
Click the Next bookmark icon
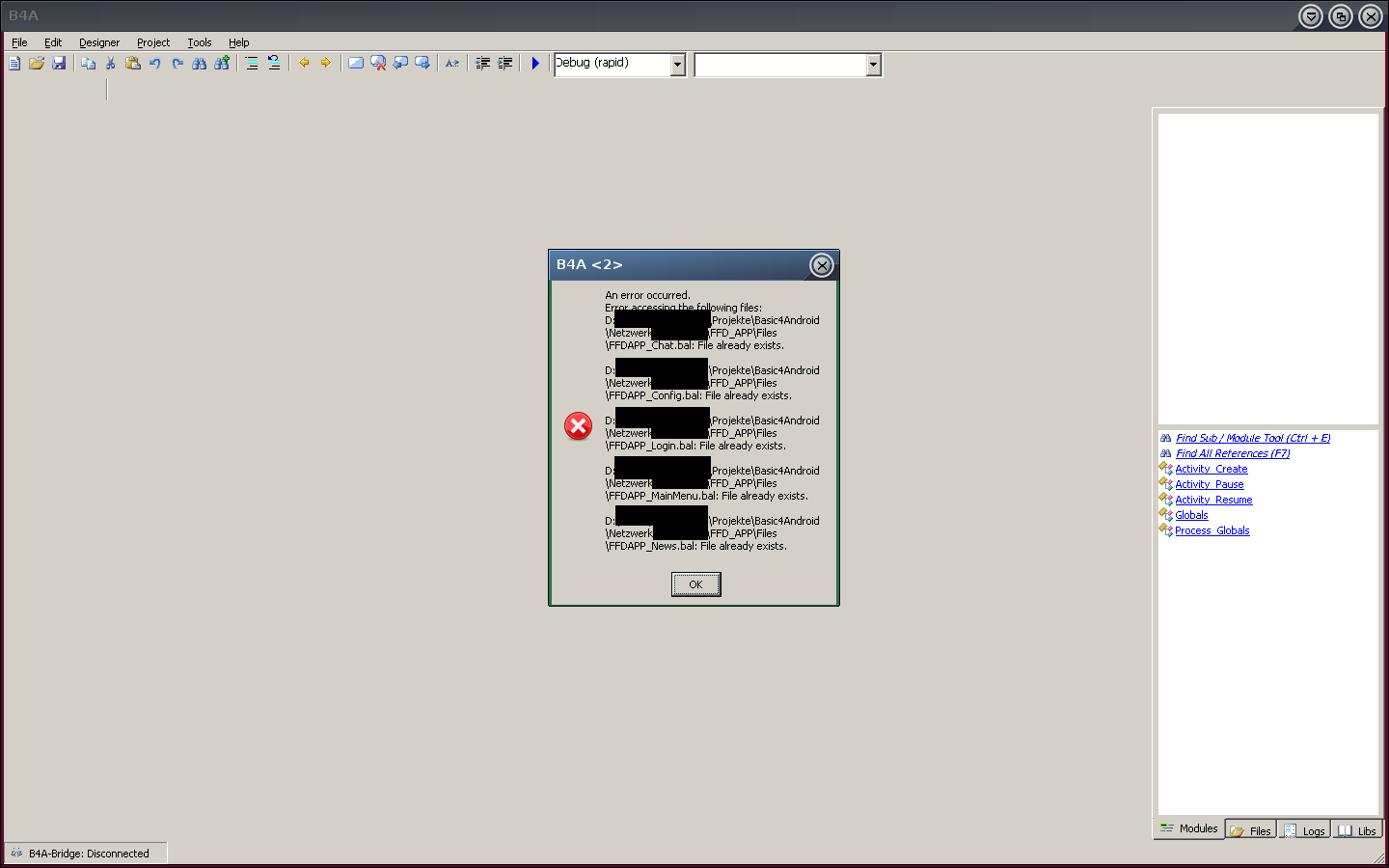pos(422,63)
